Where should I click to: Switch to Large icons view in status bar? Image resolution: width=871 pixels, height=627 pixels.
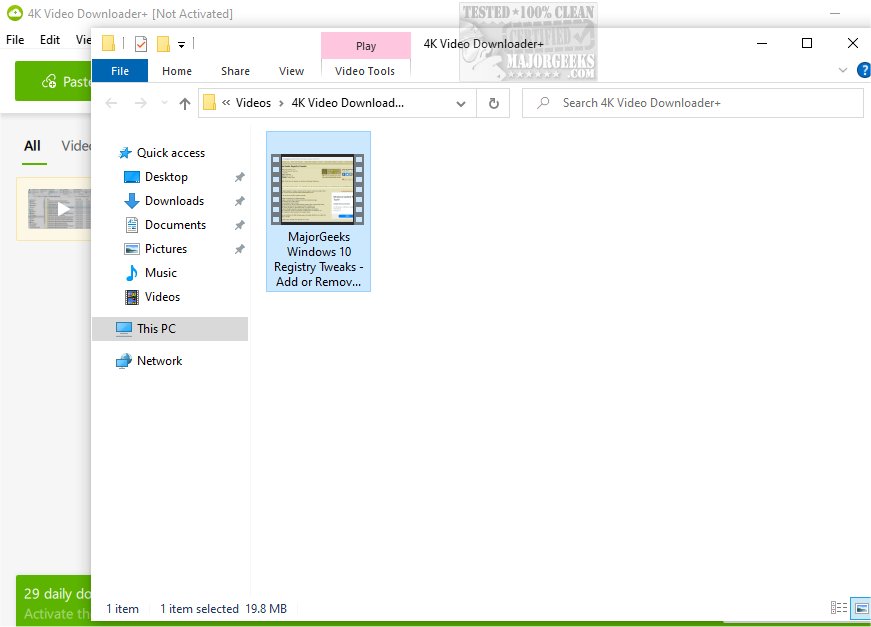click(x=862, y=608)
